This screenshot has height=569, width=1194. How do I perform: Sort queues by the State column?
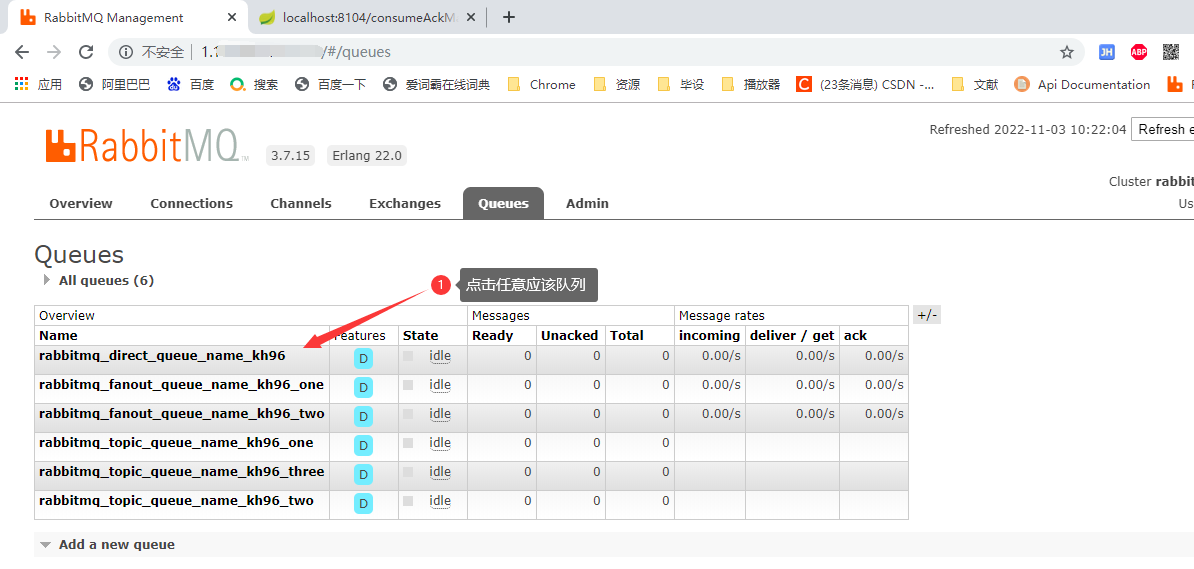pyautogui.click(x=420, y=335)
